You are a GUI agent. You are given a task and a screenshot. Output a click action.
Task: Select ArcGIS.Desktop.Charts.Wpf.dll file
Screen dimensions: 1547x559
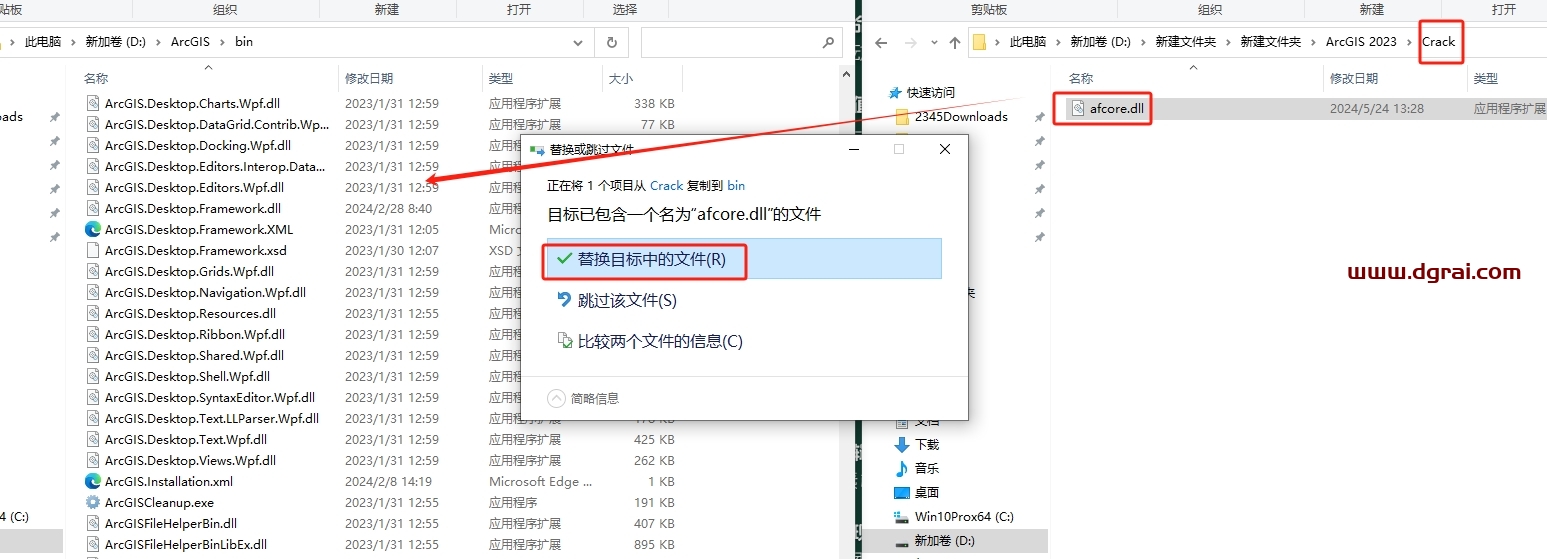(x=192, y=103)
